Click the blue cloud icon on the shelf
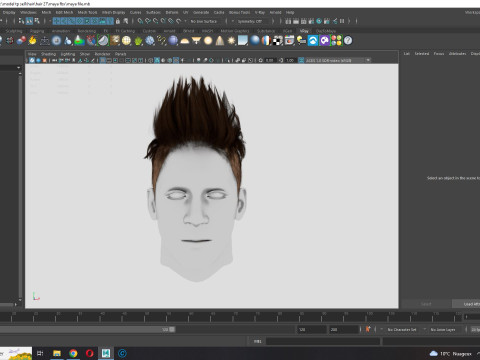Screen dimensions: 480x360 tap(313, 41)
